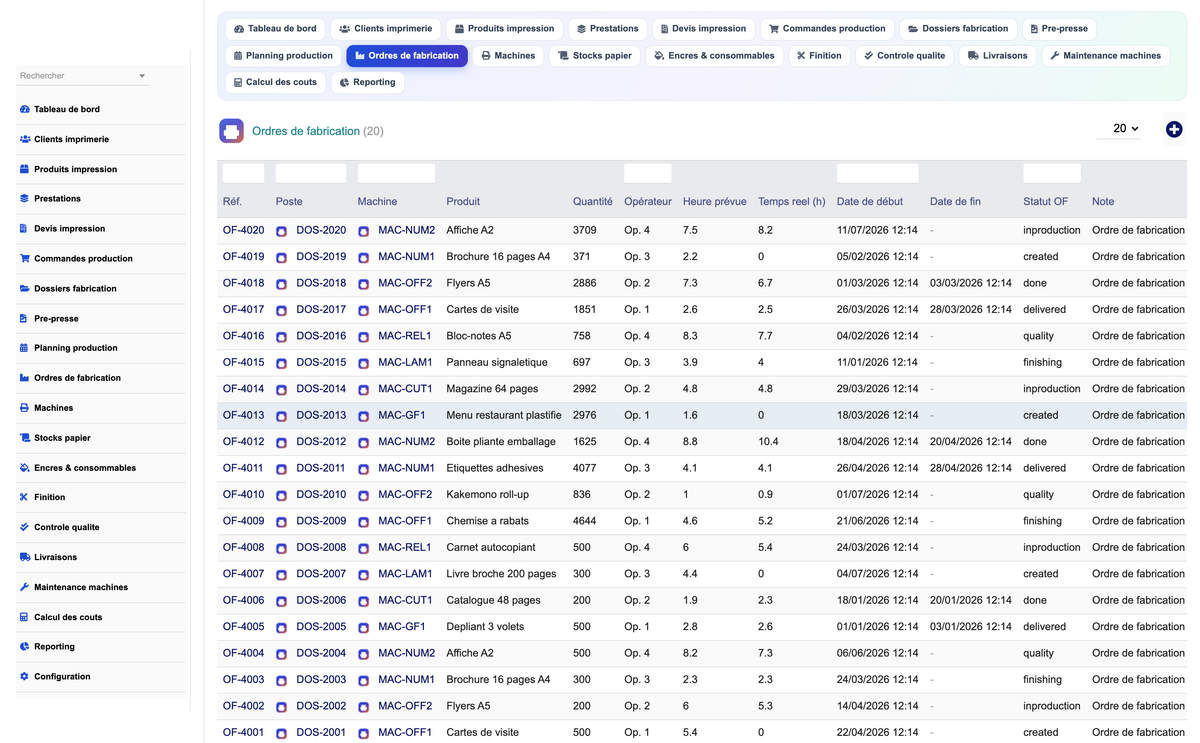Image resolution: width=1200 pixels, height=743 pixels.
Task: Click the Finition scissors sidebar icon
Action: pos(25,497)
